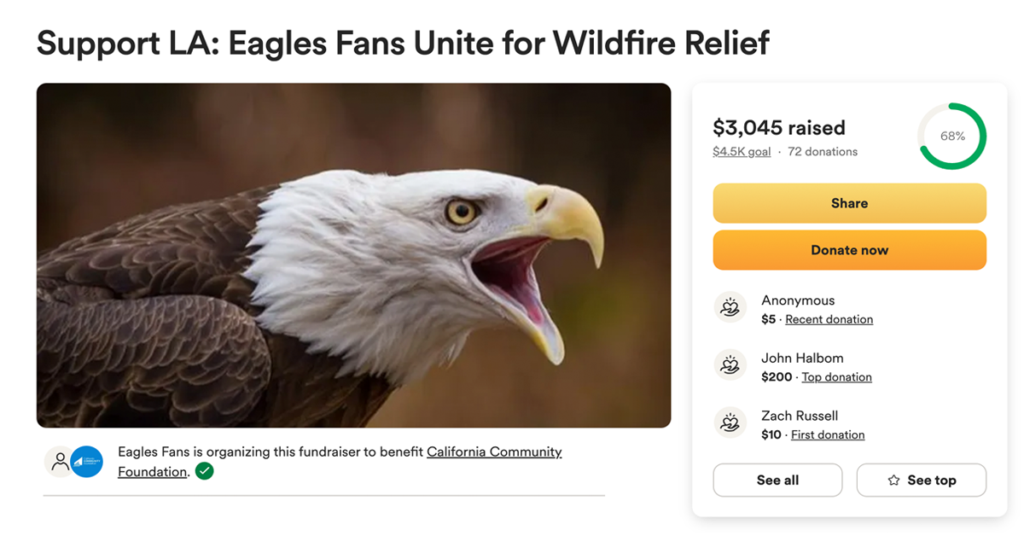Screen dimensions: 1024x536
Task: Click the donation icon beside John Halbom
Action: [731, 365]
